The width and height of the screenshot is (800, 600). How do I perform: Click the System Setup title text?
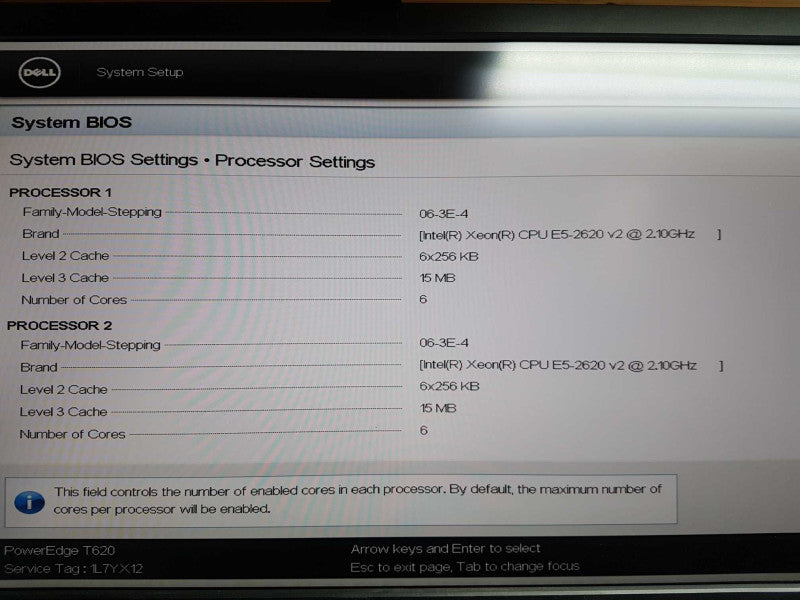140,72
